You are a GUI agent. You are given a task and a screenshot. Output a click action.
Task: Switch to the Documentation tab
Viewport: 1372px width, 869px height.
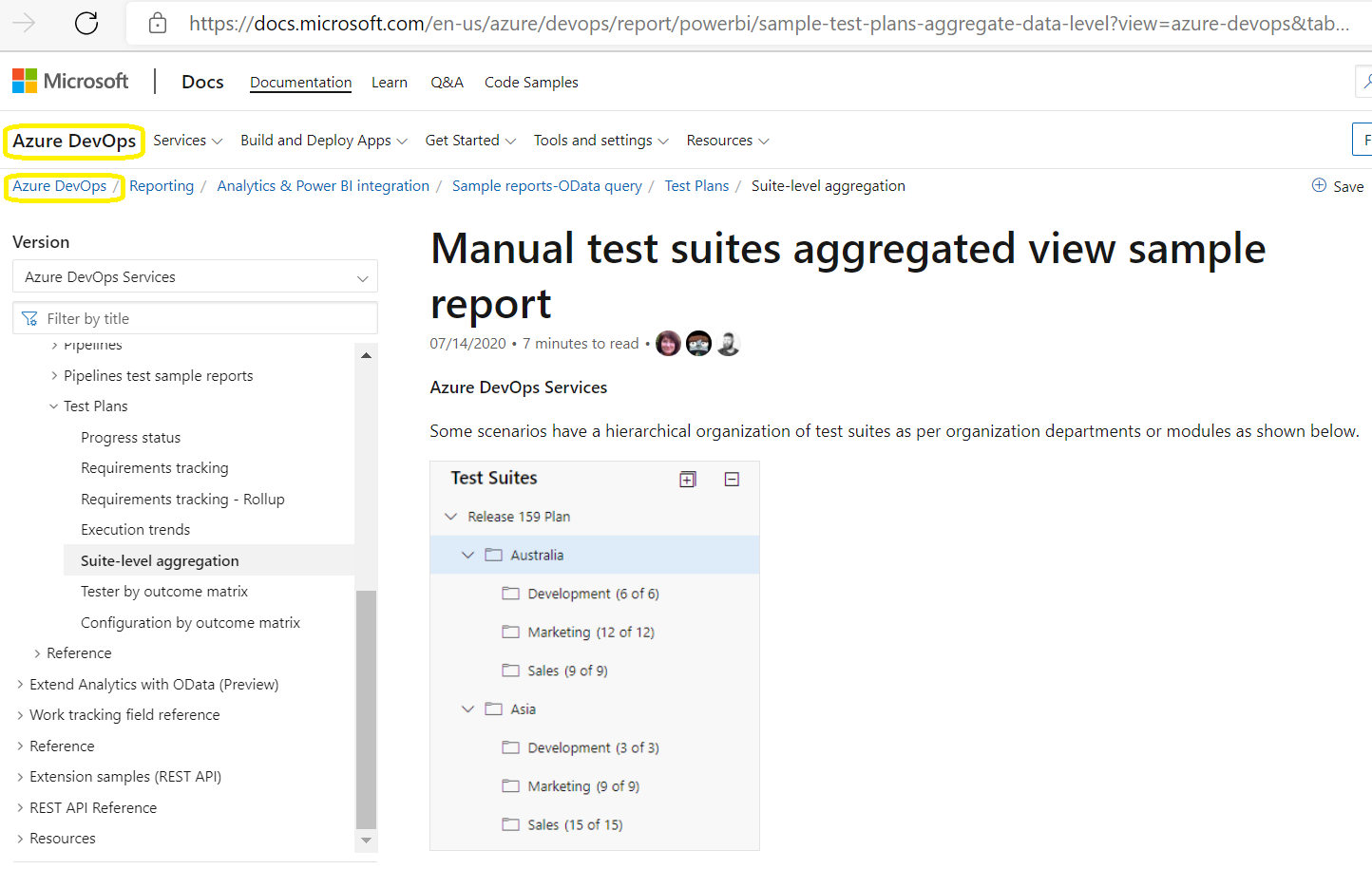pyautogui.click(x=300, y=82)
